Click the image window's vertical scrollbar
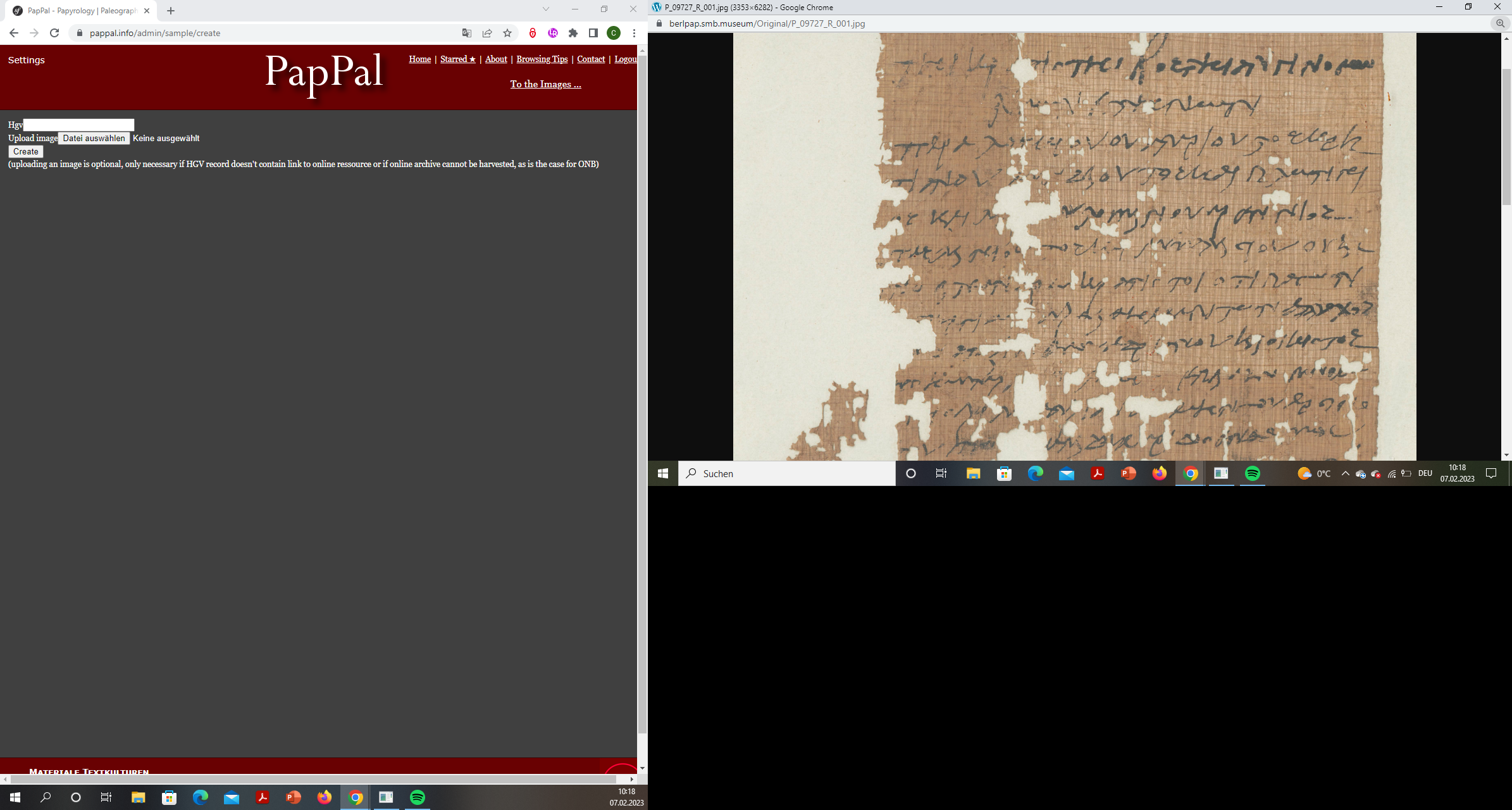This screenshot has width=1512, height=810. [1506, 136]
